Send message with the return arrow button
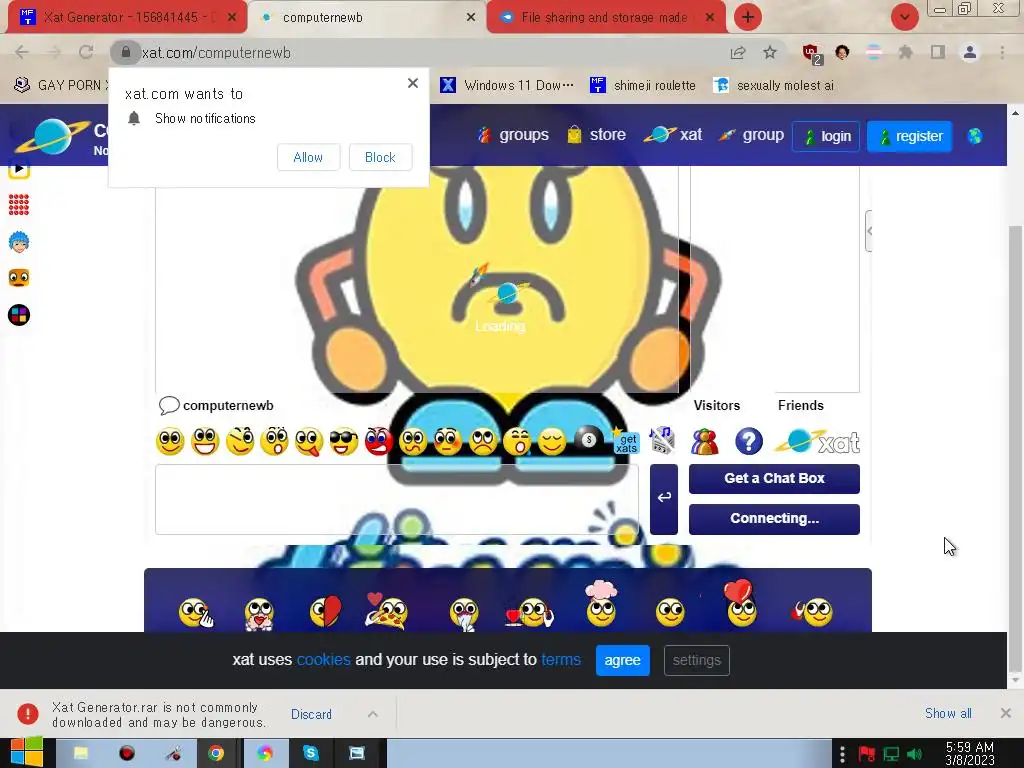Viewport: 1024px width, 768px height. point(664,499)
